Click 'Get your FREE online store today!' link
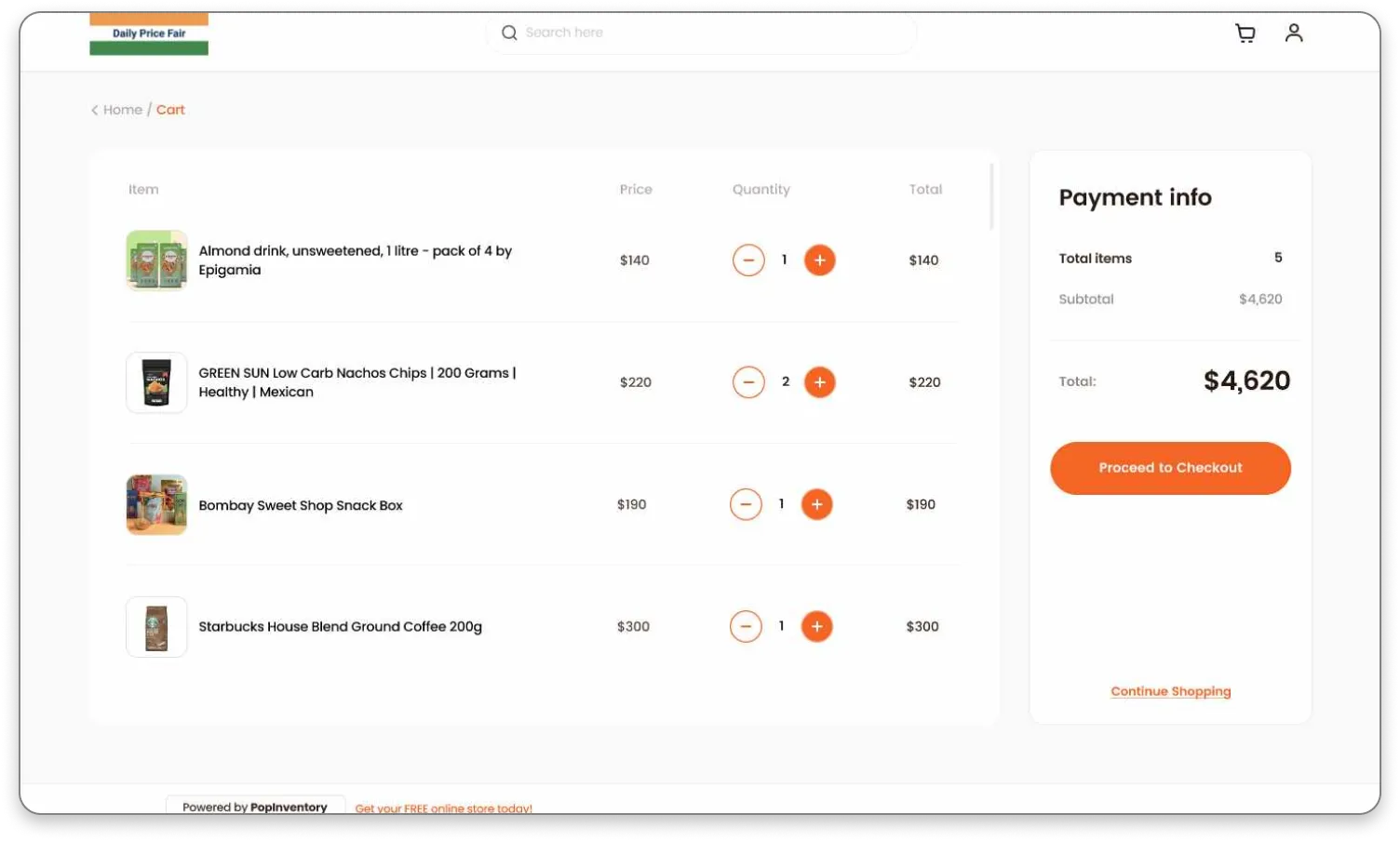 (443, 808)
